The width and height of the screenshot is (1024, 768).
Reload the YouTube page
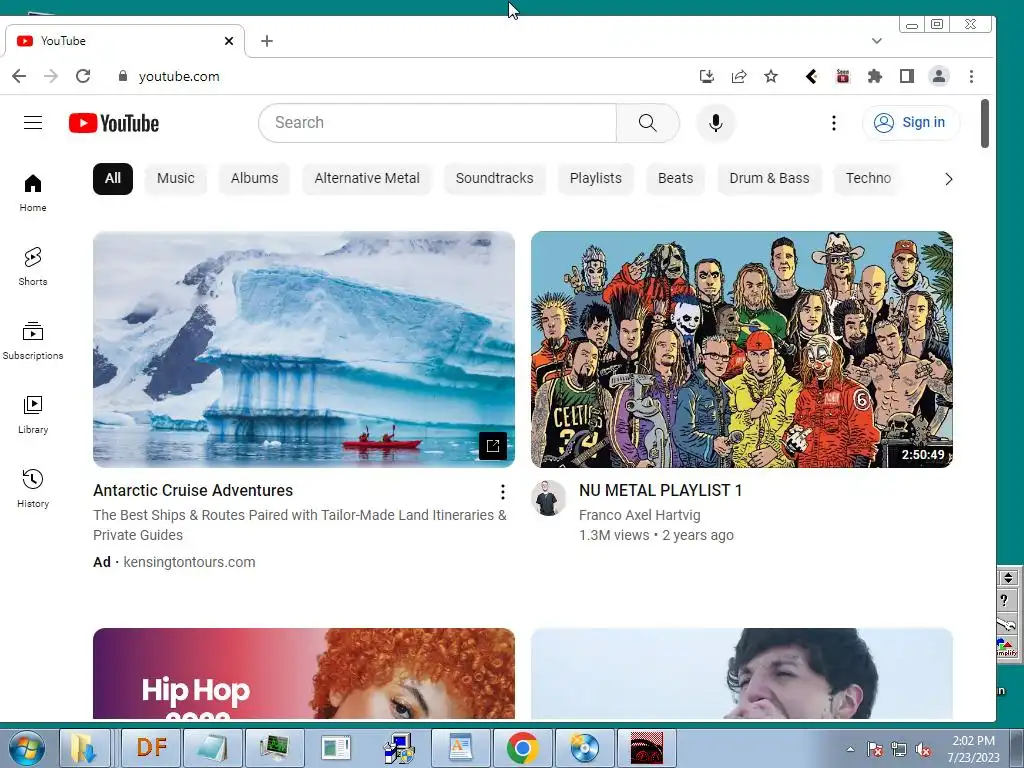pyautogui.click(x=83, y=76)
